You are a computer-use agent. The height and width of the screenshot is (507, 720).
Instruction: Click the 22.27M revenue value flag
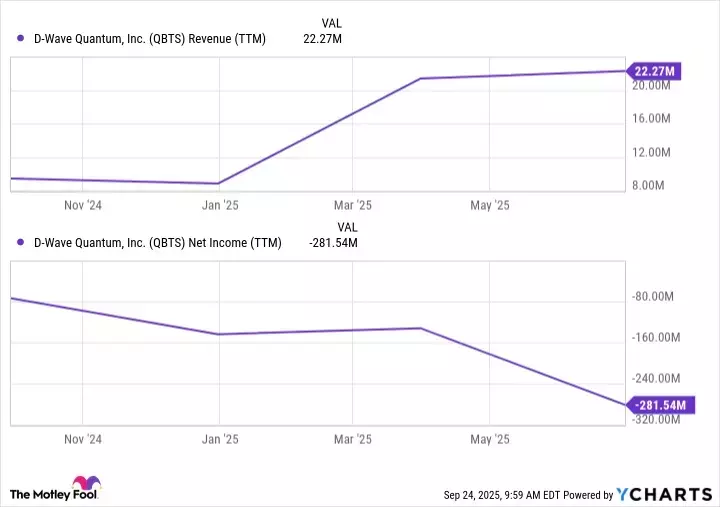[655, 71]
